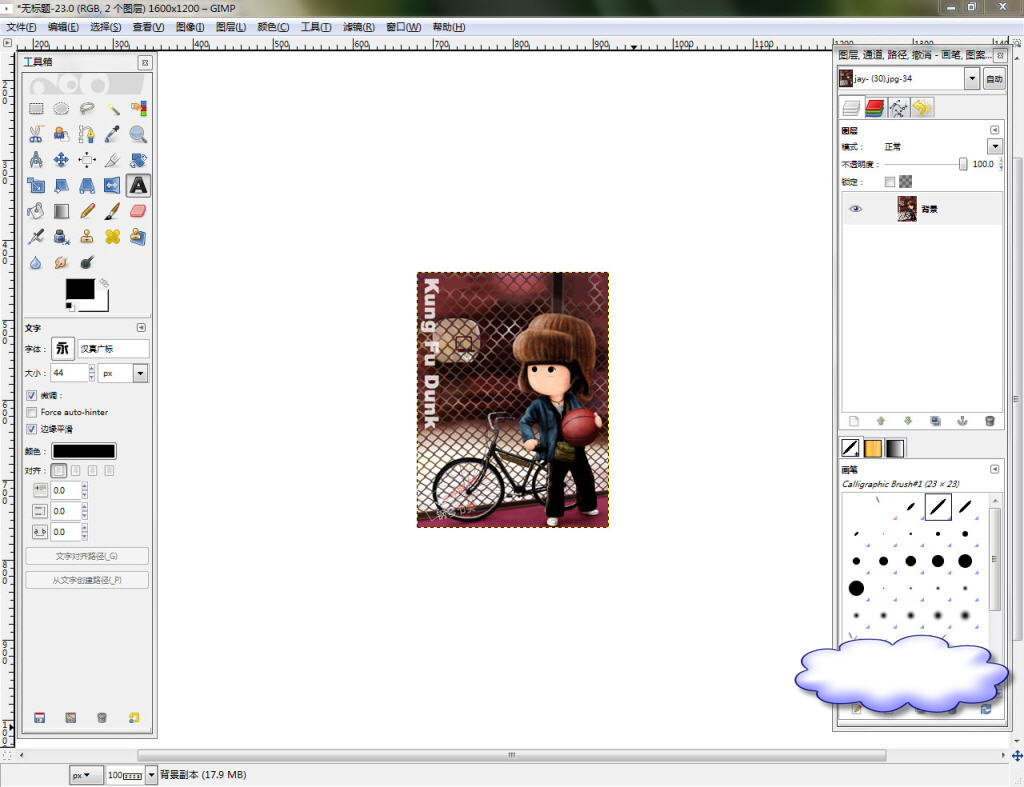Choose the Move tool in the toolbox
The image size is (1024, 787).
[x=61, y=160]
